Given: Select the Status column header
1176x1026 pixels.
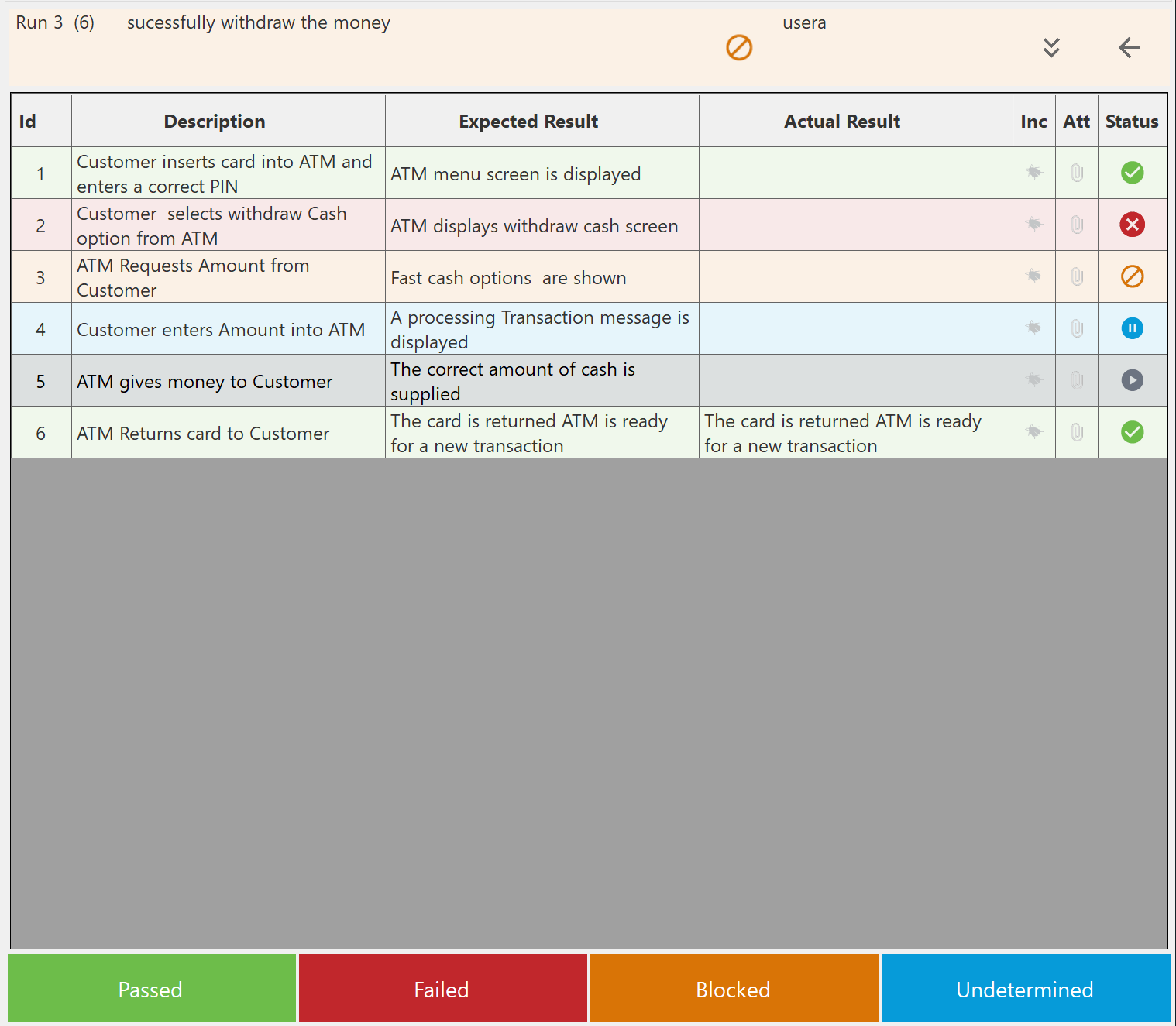Looking at the screenshot, I should coord(1132,122).
